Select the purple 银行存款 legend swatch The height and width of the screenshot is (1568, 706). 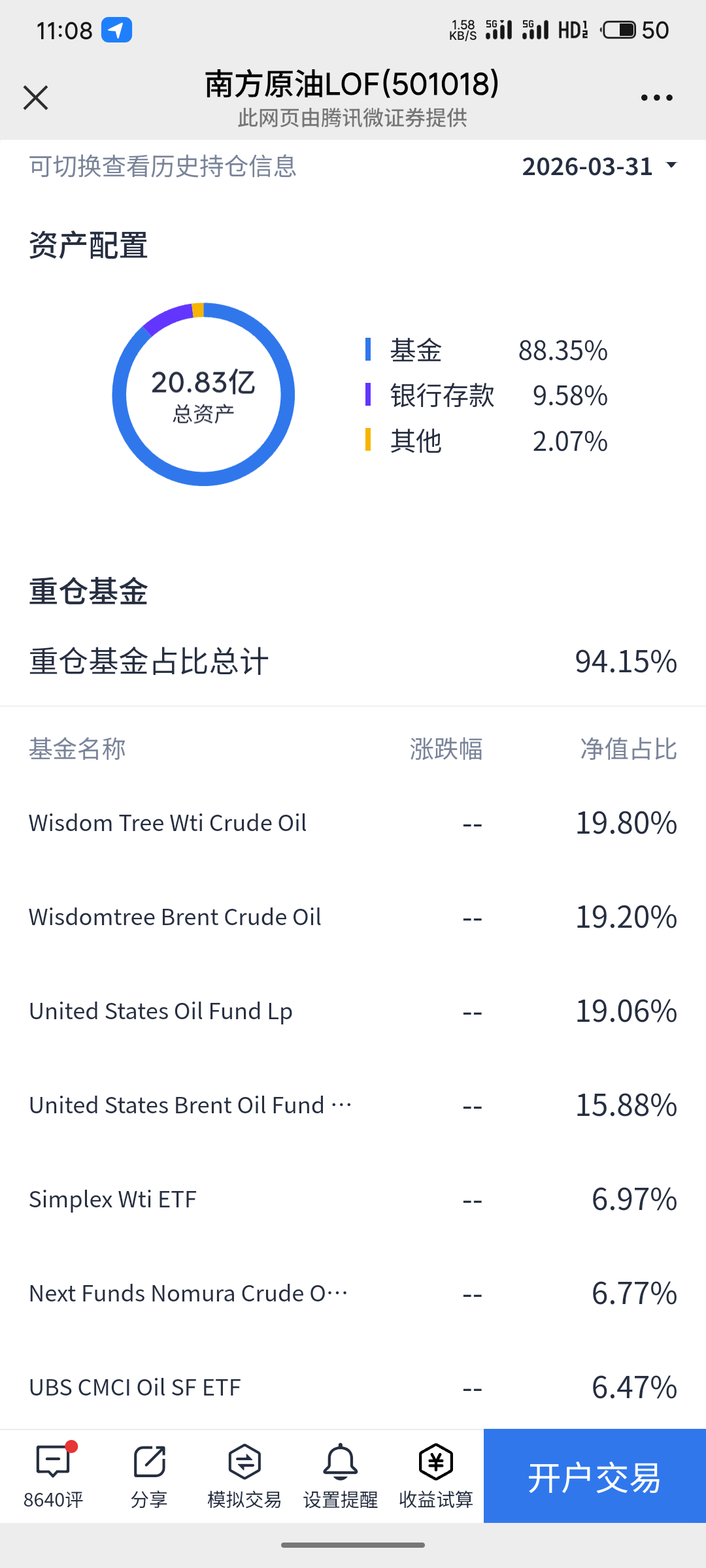point(368,395)
